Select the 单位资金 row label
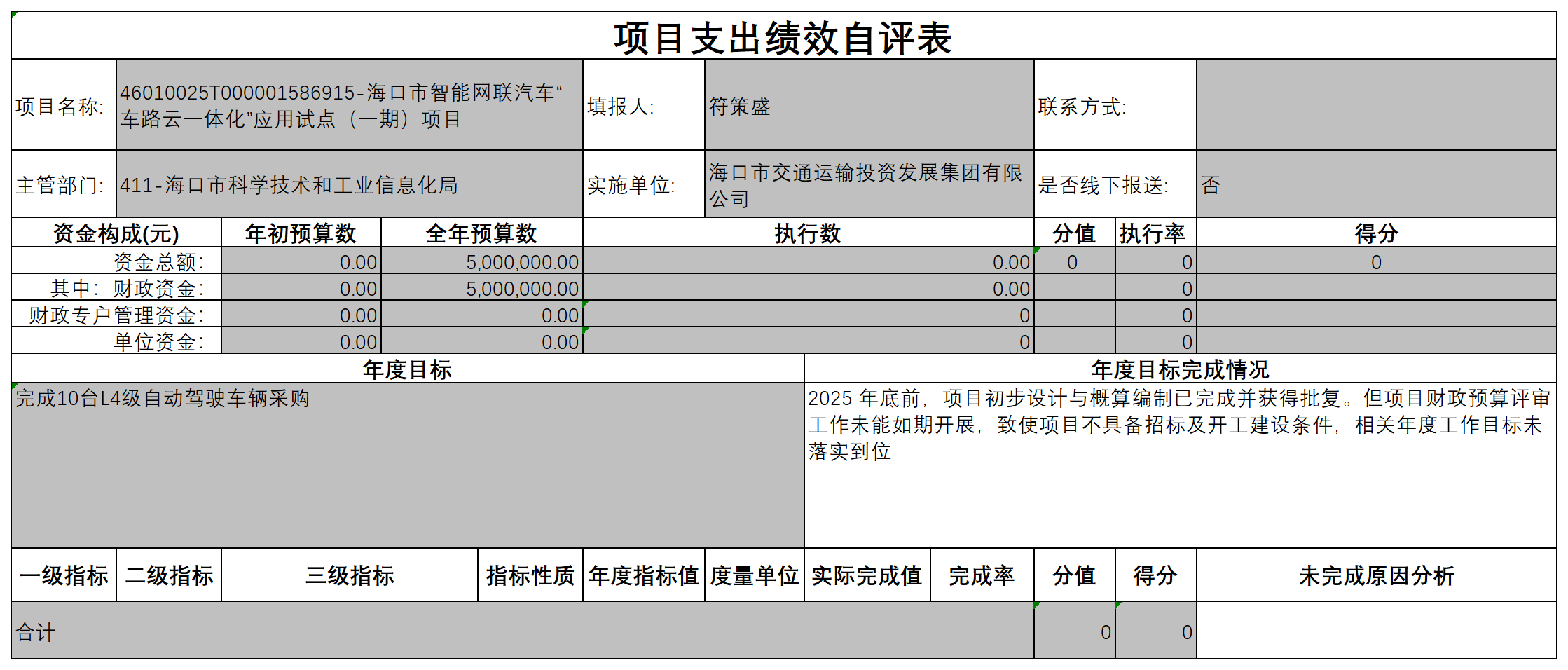 point(116,341)
